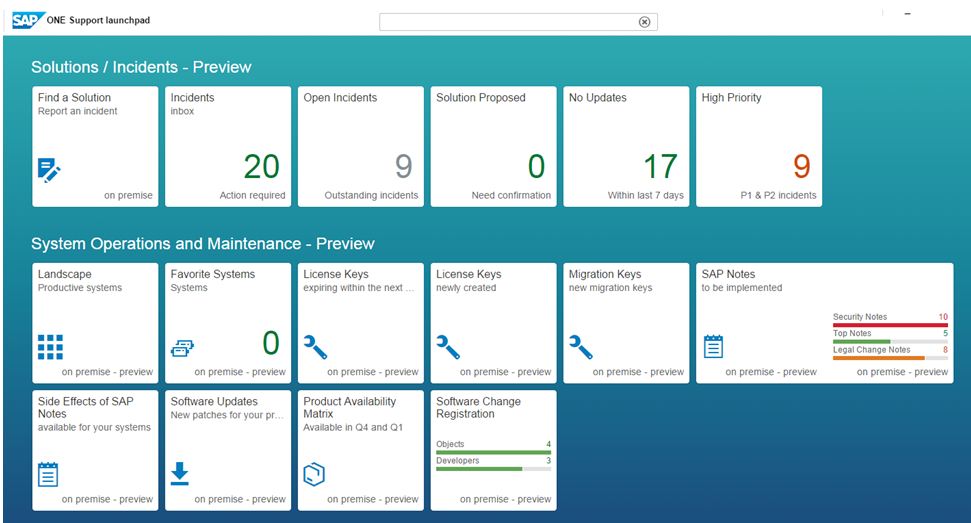
Task: Click the notepad icon on SAP Notes
Action: [713, 346]
